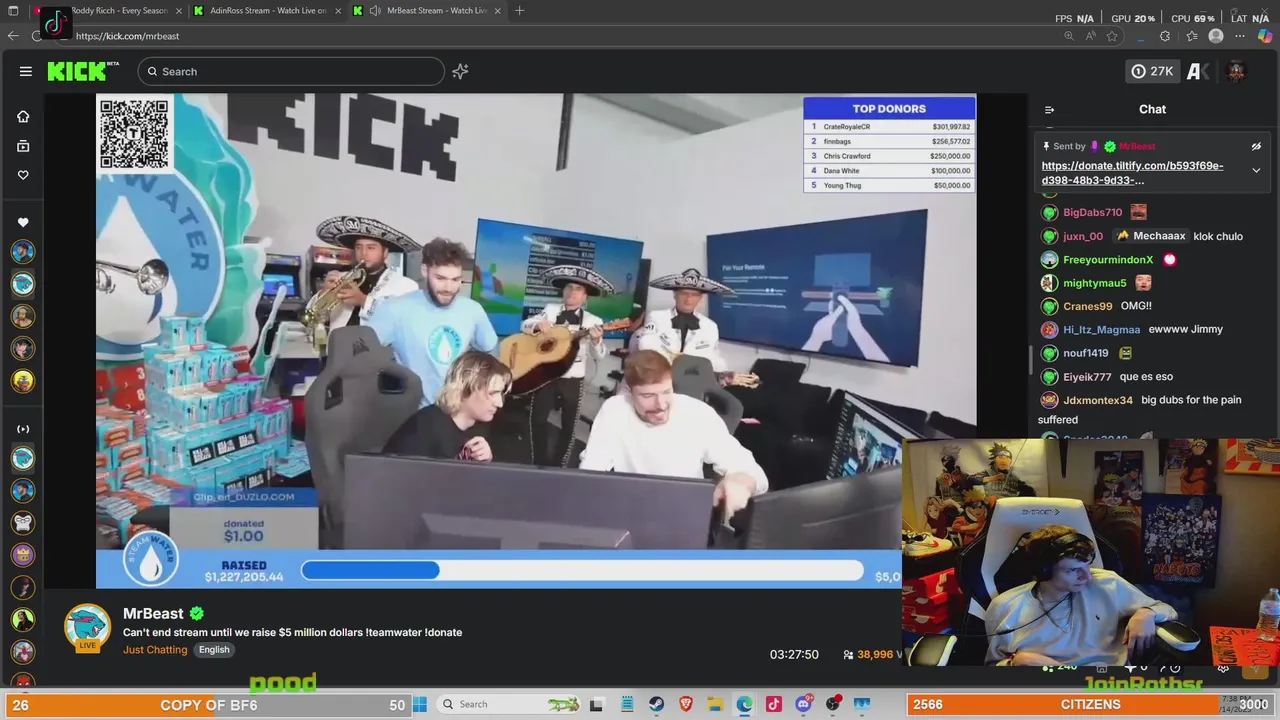Screen dimensions: 1280x720
Task: Open Jdxmontex34 username in chat
Action: (x=1098, y=400)
